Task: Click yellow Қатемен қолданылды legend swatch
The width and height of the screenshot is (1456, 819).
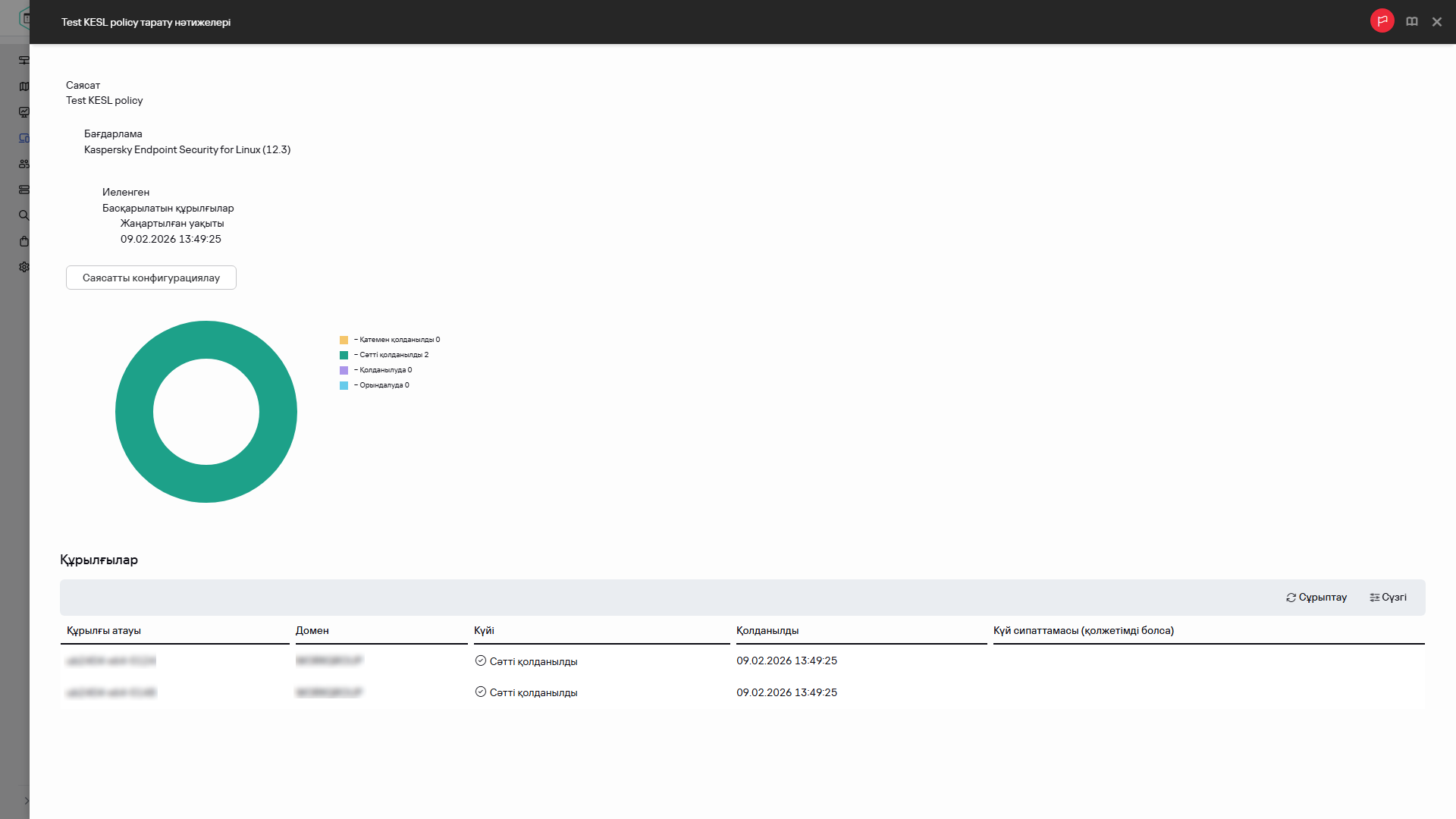Action: pyautogui.click(x=344, y=340)
